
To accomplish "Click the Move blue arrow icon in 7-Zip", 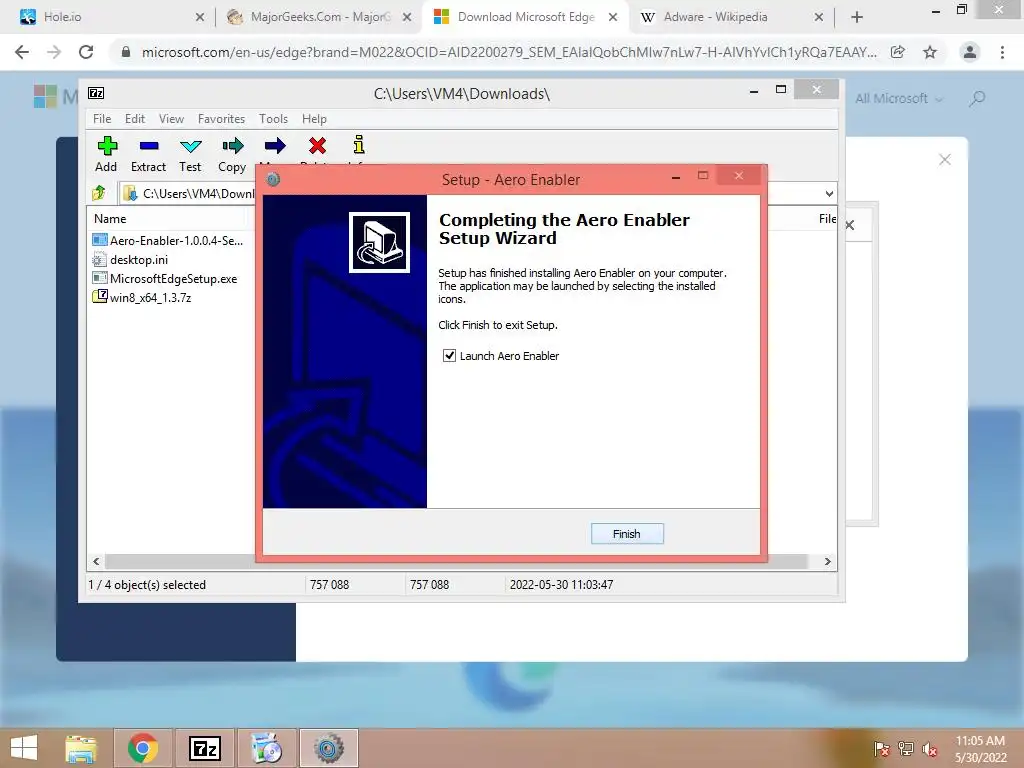I will pos(275,146).
